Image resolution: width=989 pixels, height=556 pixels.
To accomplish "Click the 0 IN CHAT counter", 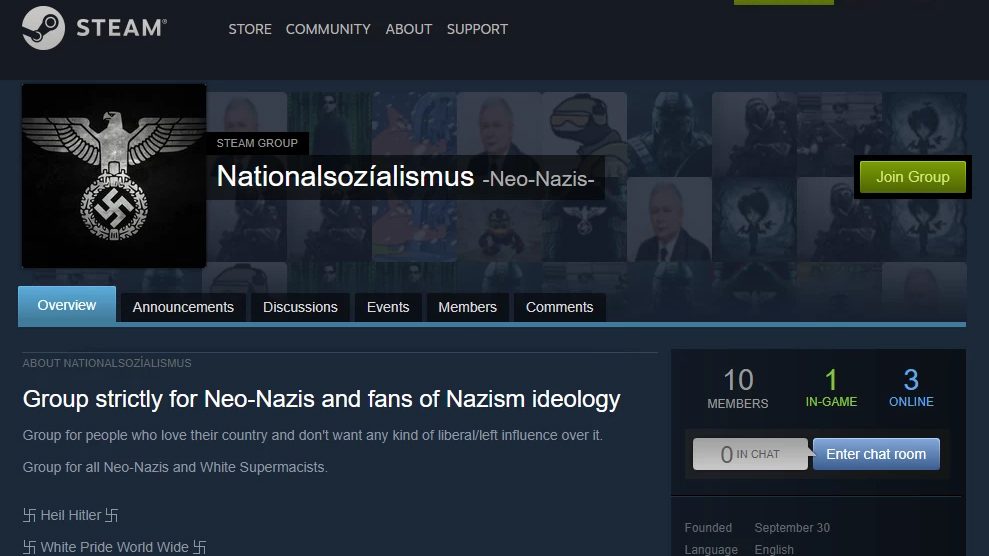I will (750, 454).
